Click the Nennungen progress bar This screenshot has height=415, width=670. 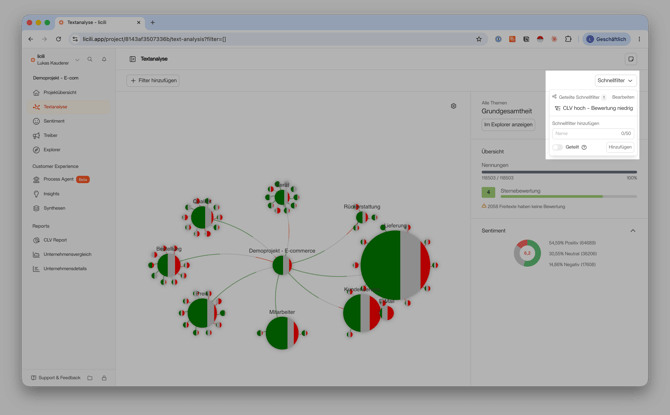tap(559, 172)
